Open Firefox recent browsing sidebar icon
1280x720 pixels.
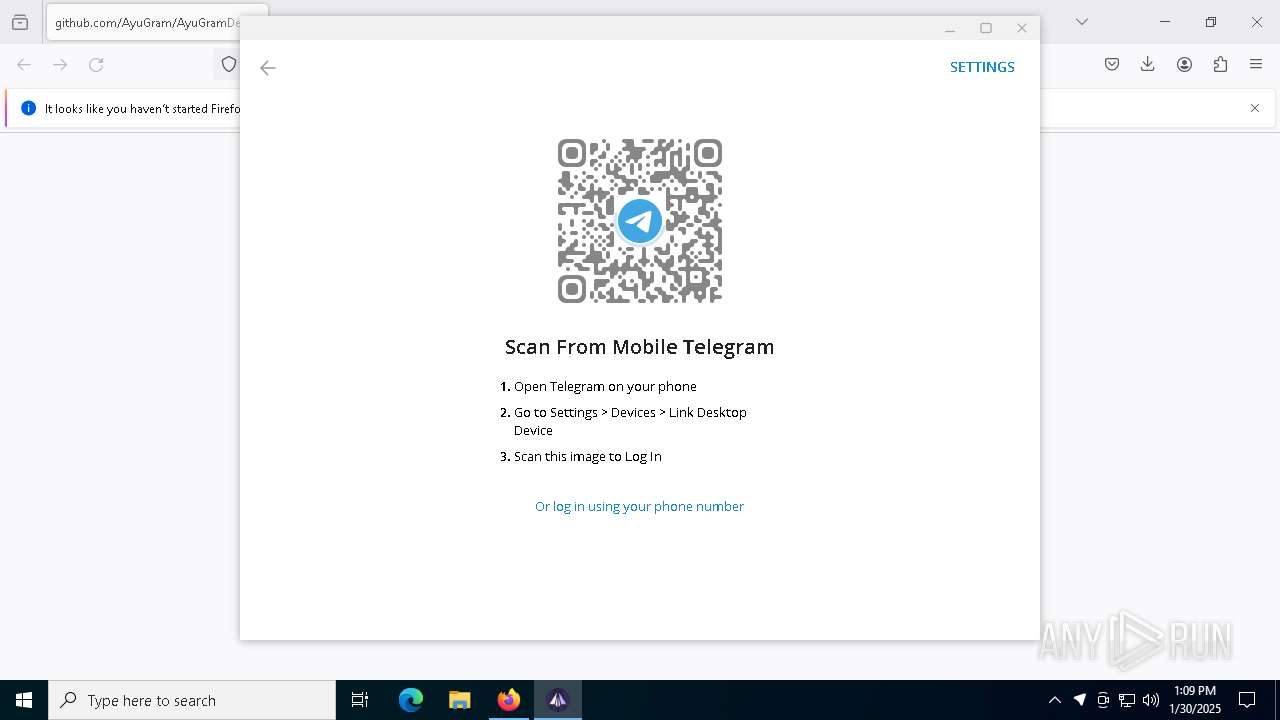click(x=20, y=22)
